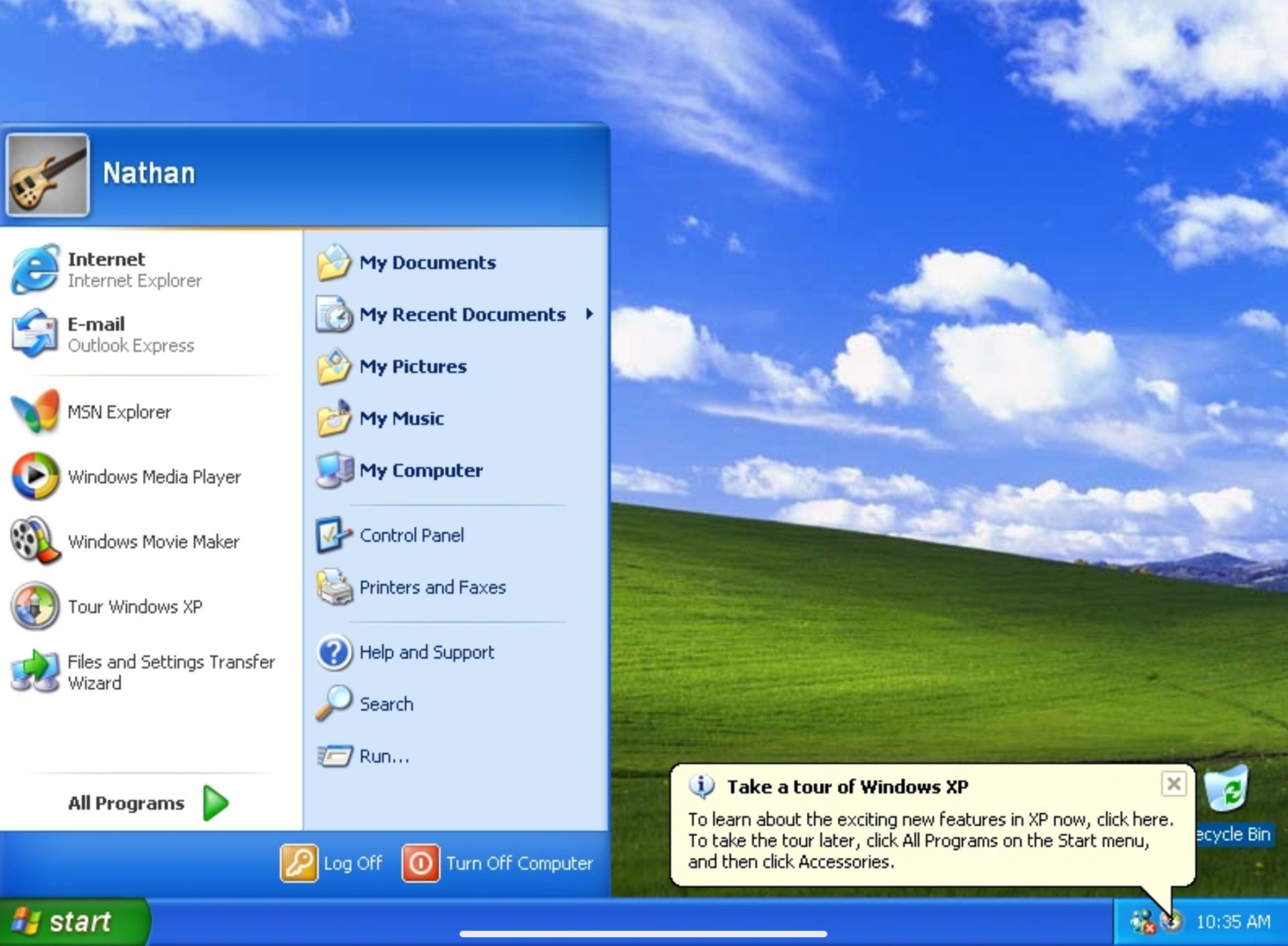Click Nathan's guitar user picture
This screenshot has height=946, width=1288.
tap(48, 175)
